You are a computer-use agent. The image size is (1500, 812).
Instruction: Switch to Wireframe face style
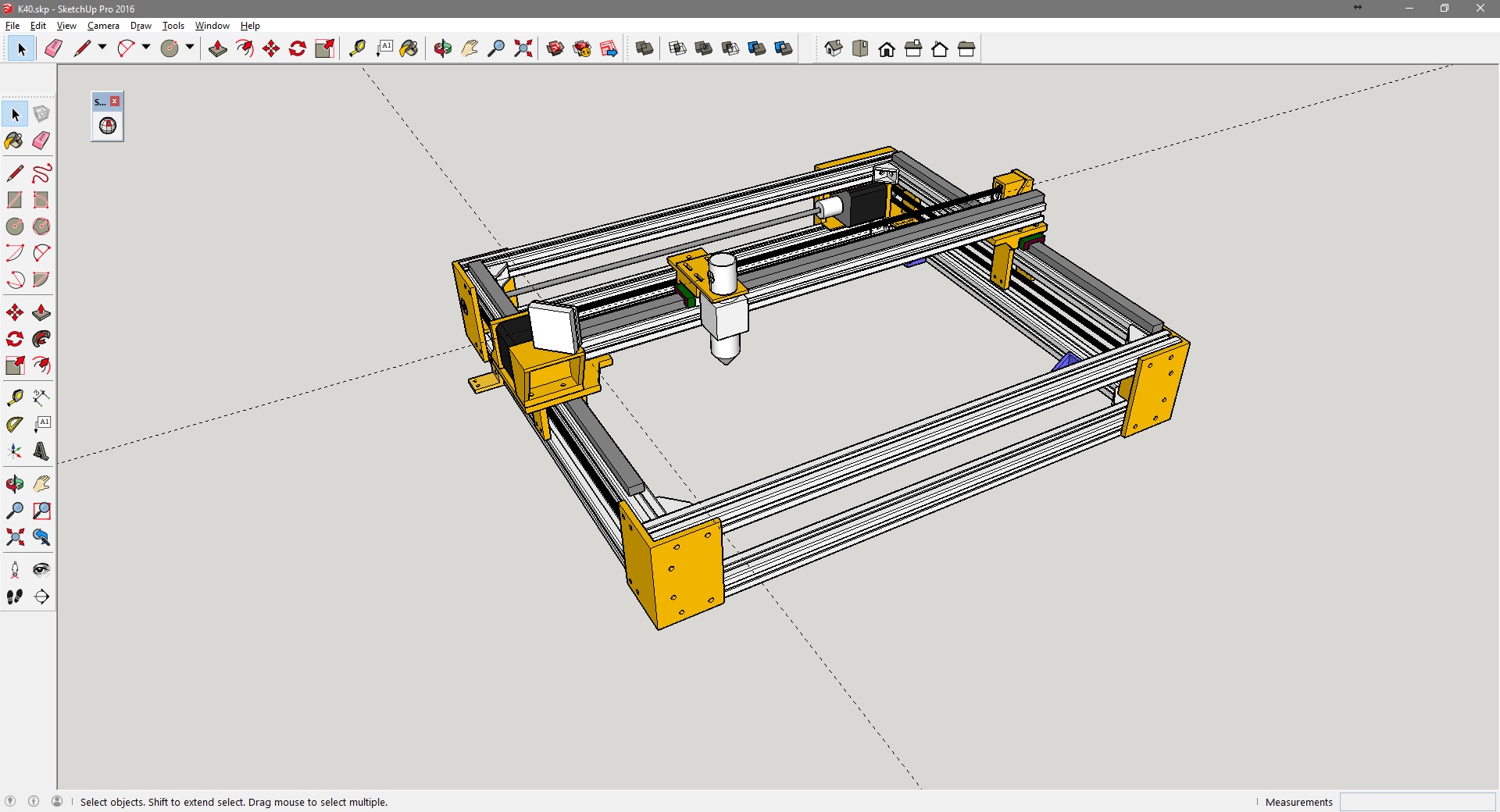tap(677, 48)
